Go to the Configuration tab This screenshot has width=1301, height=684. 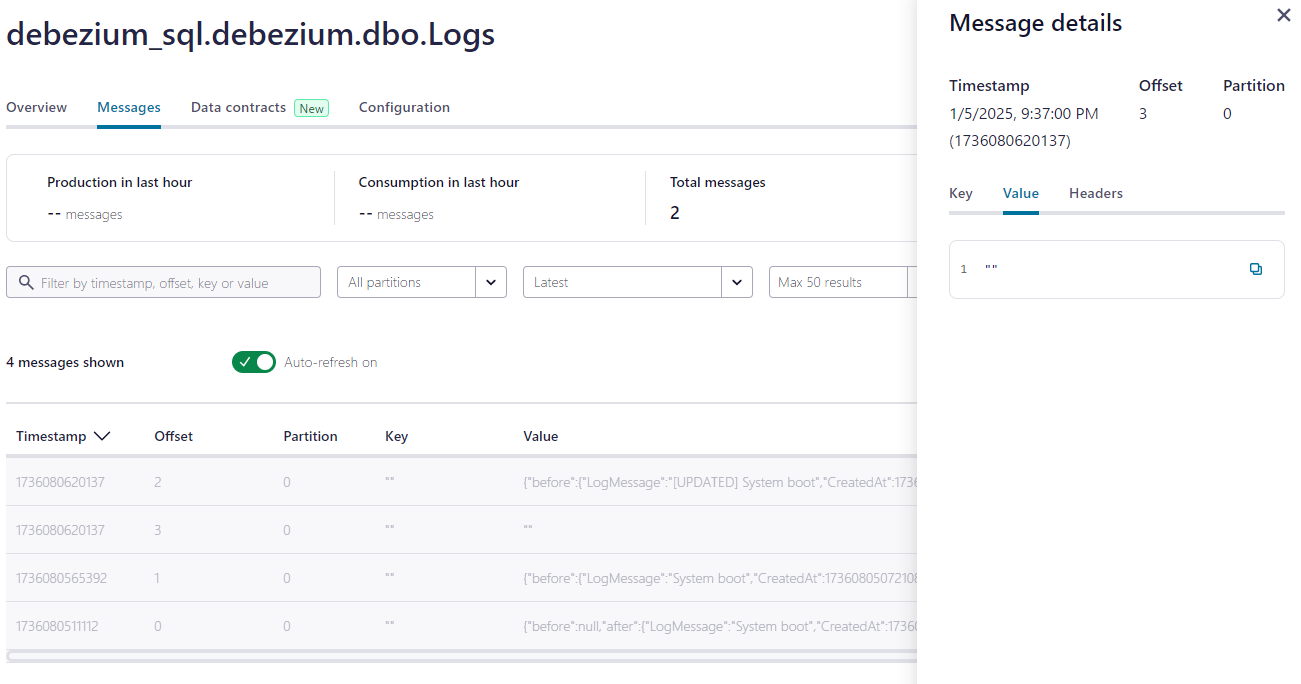(x=404, y=107)
